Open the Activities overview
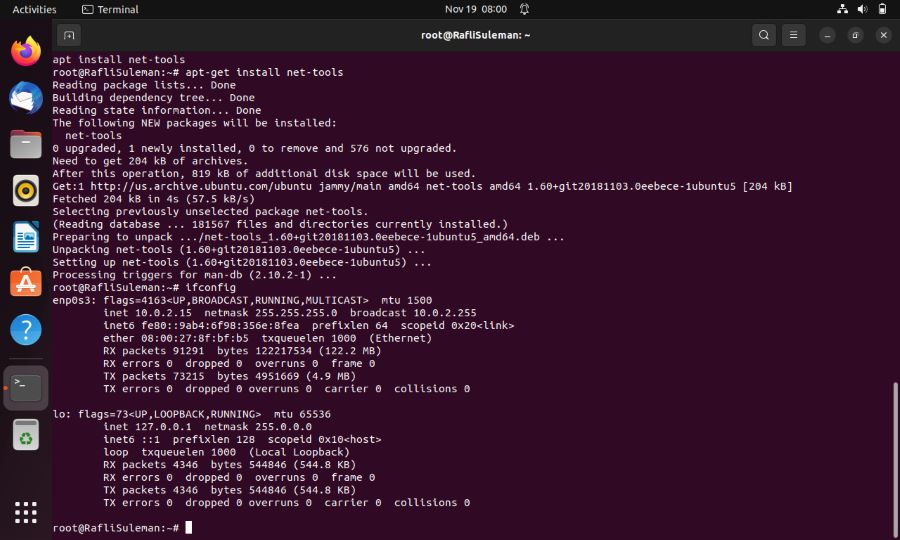This screenshot has height=540, width=900. [34, 9]
